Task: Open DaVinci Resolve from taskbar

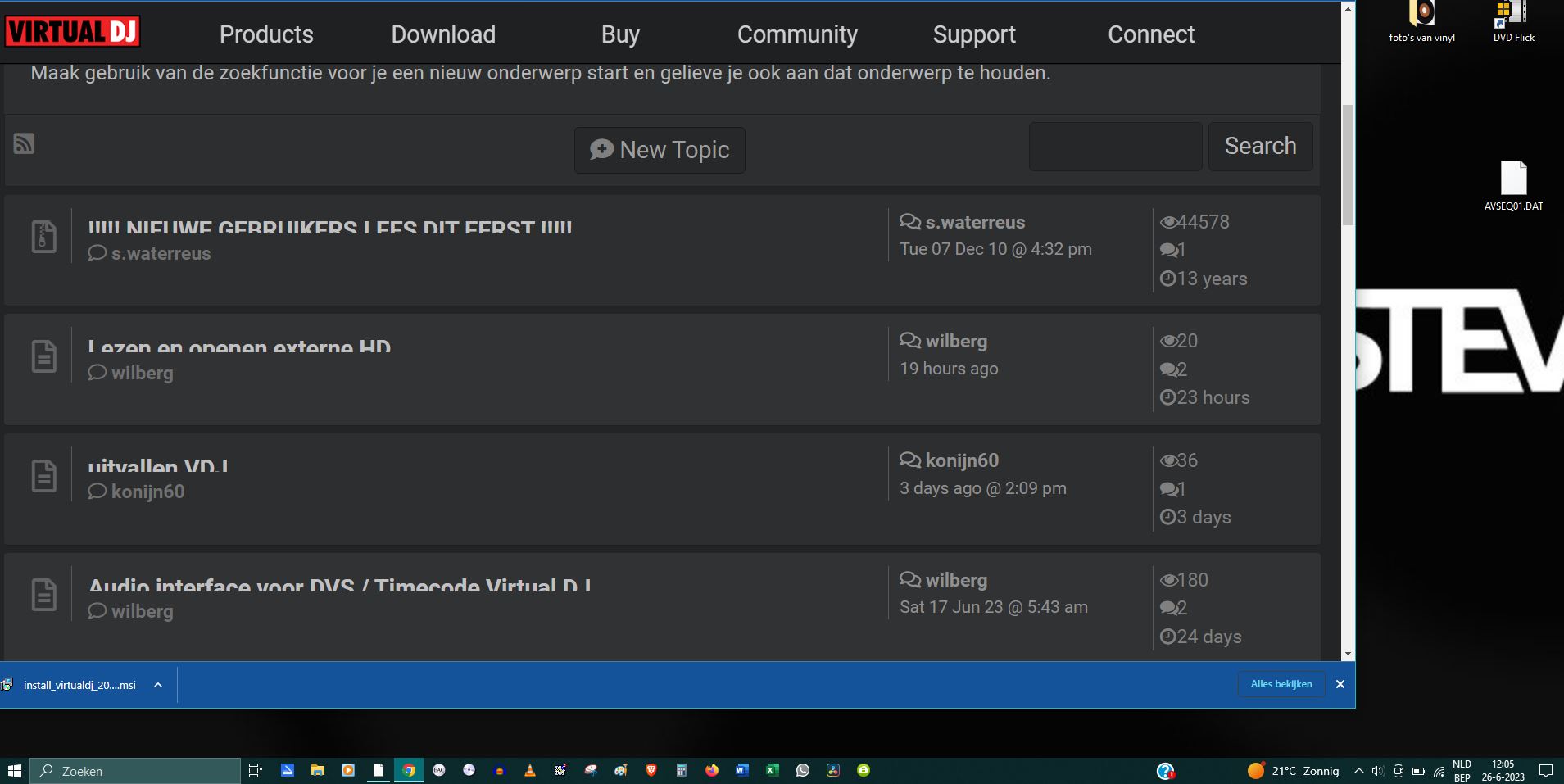Action: 833,770
